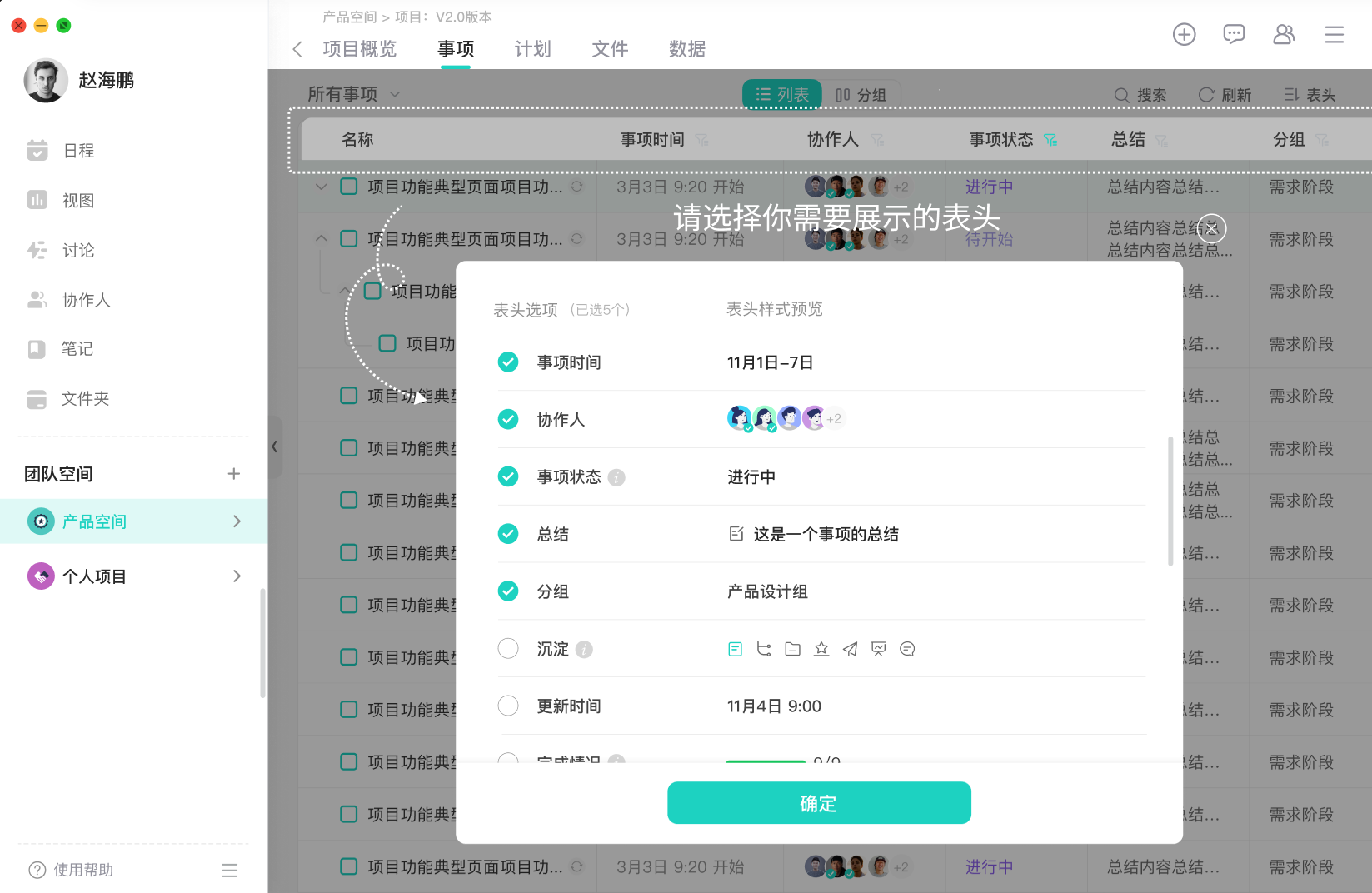Enable the 沉淀 header option
The height and width of the screenshot is (893, 1372).
(x=508, y=649)
